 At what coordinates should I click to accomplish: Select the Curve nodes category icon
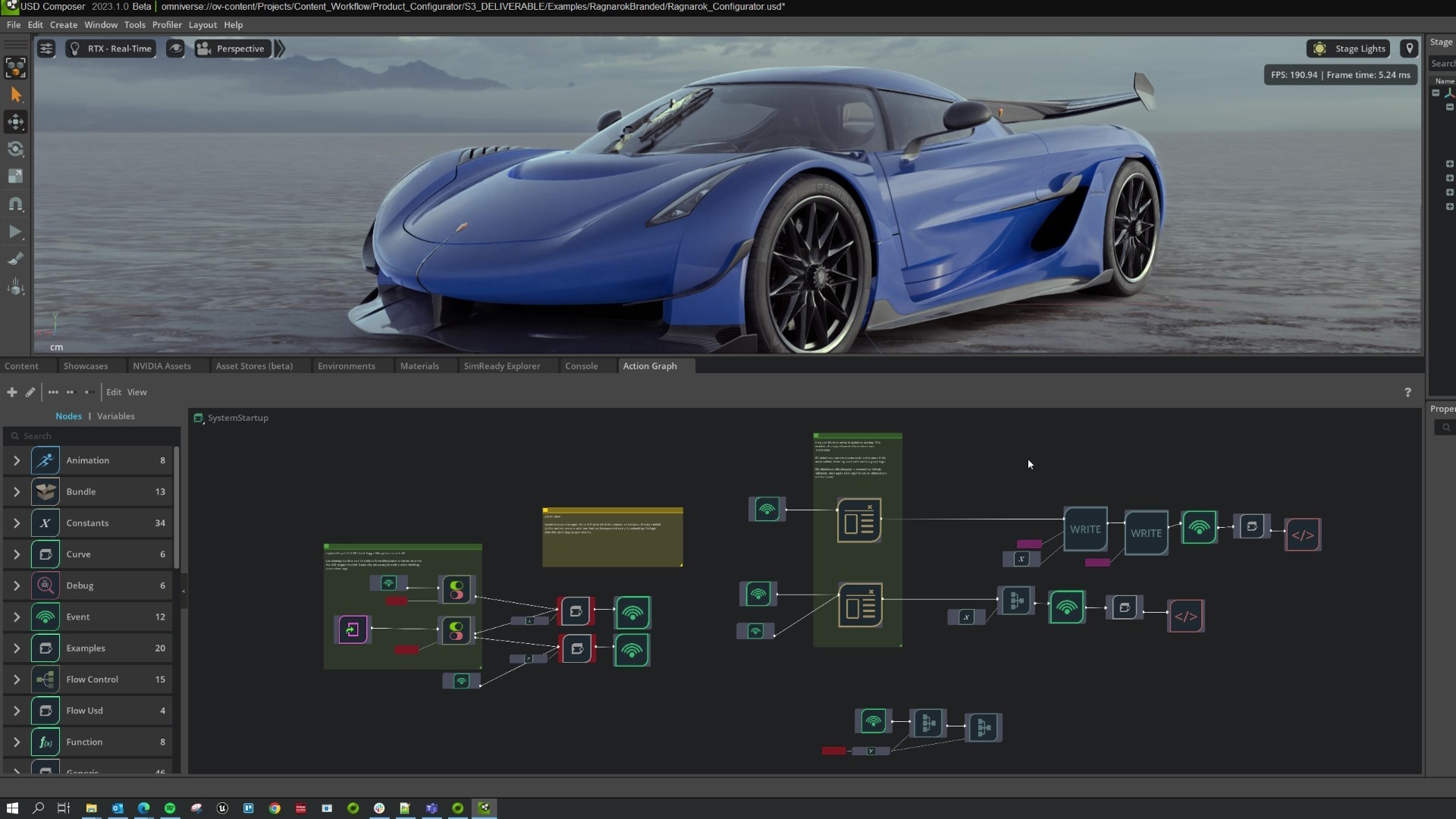pos(45,554)
